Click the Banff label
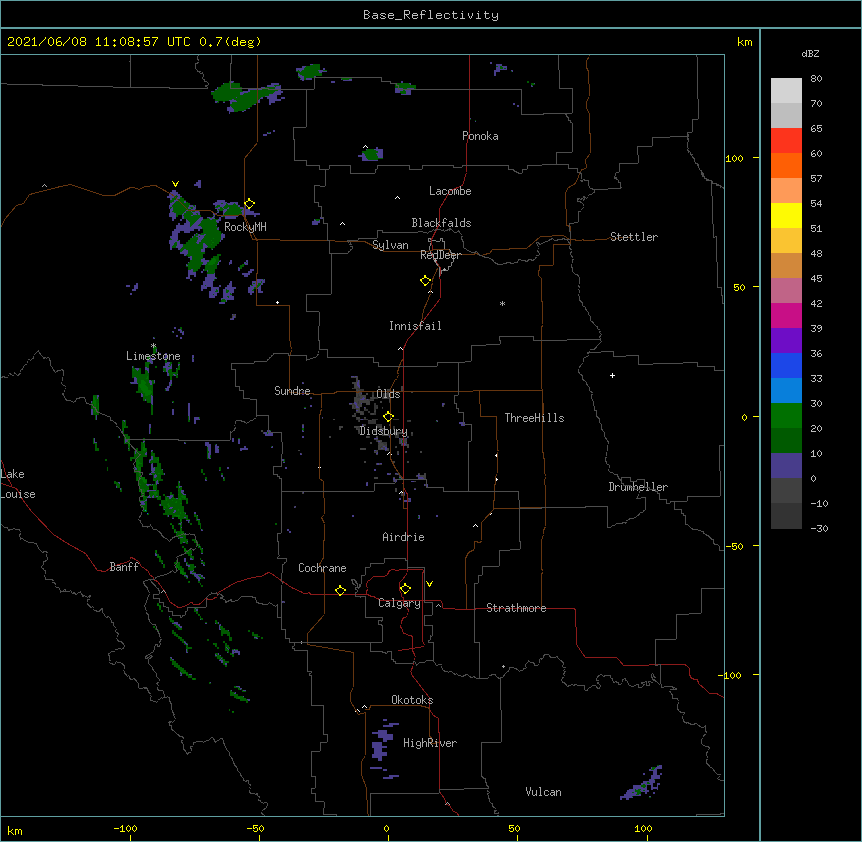 124,567
